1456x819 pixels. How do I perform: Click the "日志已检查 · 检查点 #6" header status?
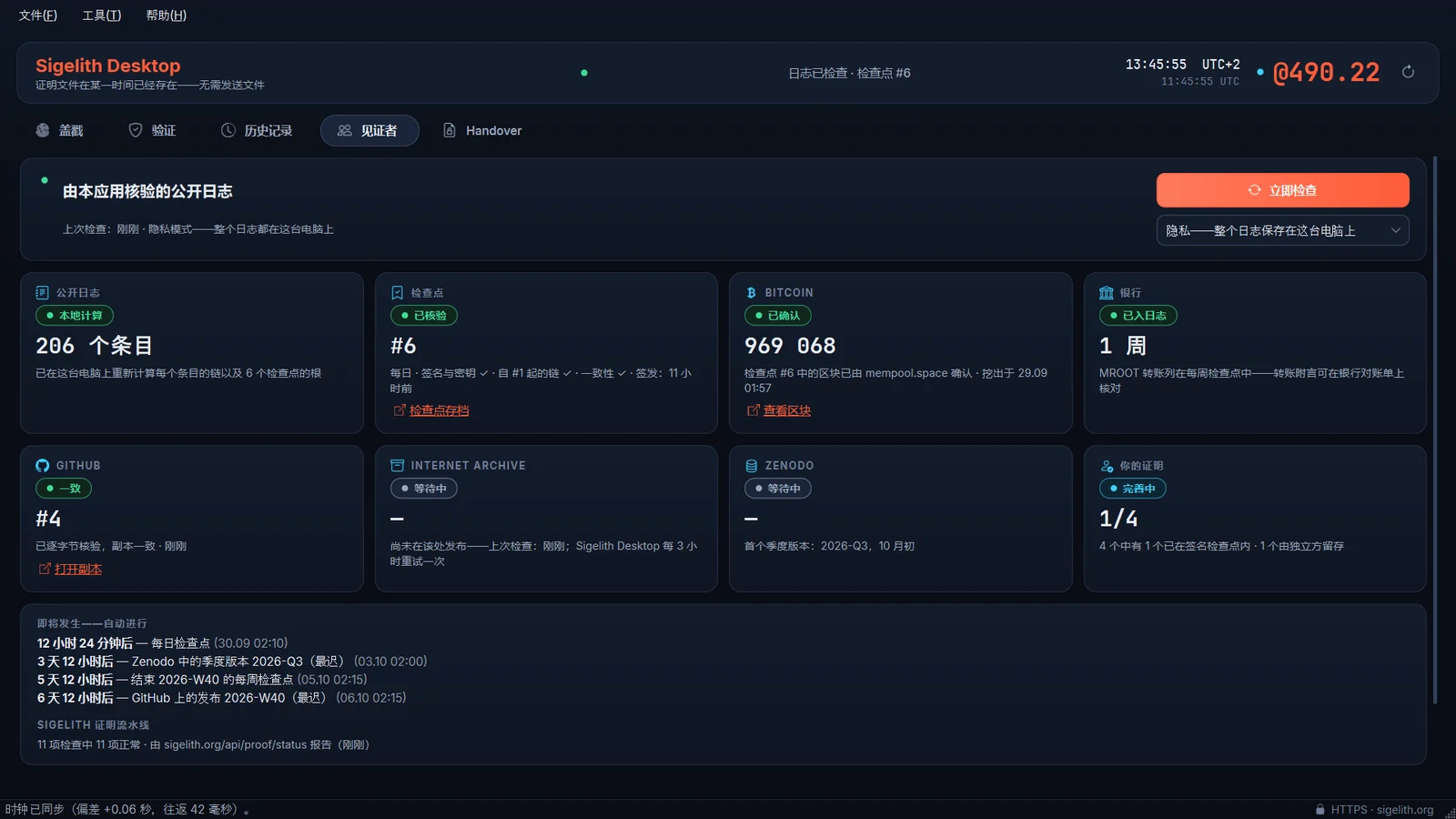click(x=849, y=73)
